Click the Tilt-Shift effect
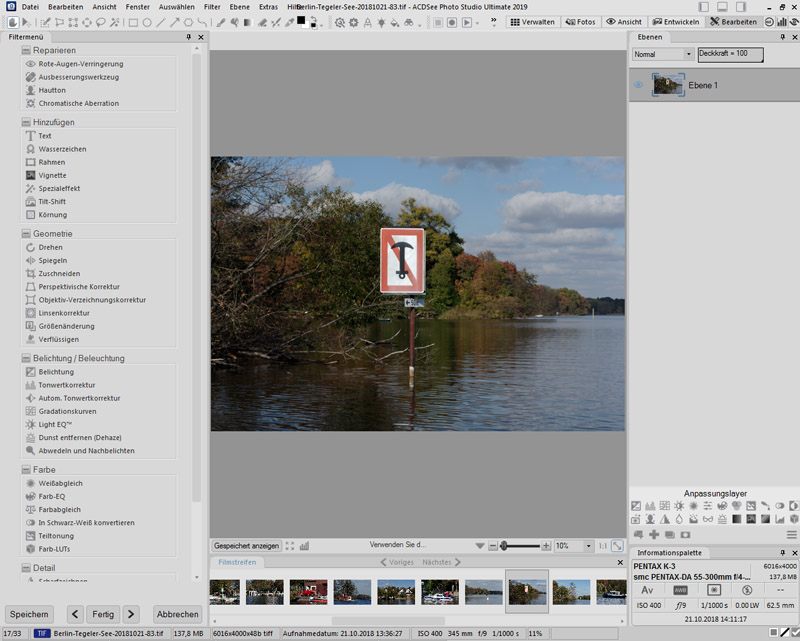The height and width of the screenshot is (641, 800). (x=54, y=201)
